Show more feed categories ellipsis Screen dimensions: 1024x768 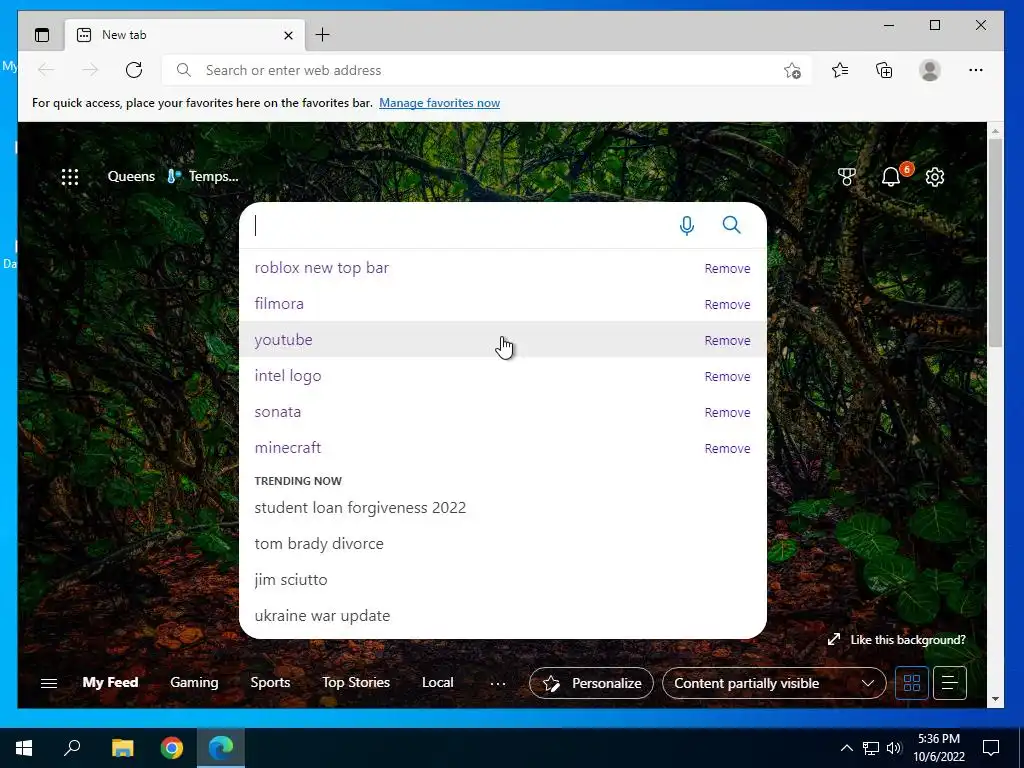[498, 684]
